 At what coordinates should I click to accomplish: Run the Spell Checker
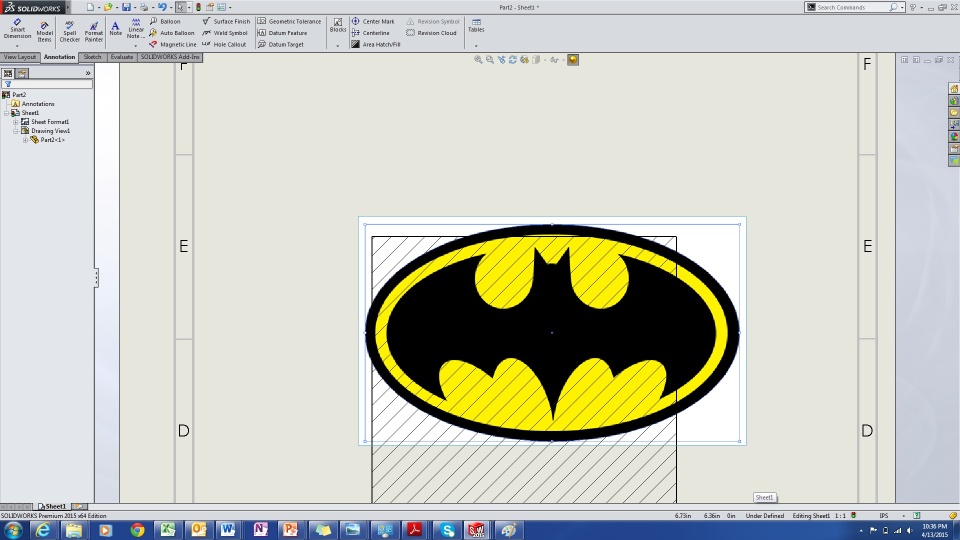point(69,32)
